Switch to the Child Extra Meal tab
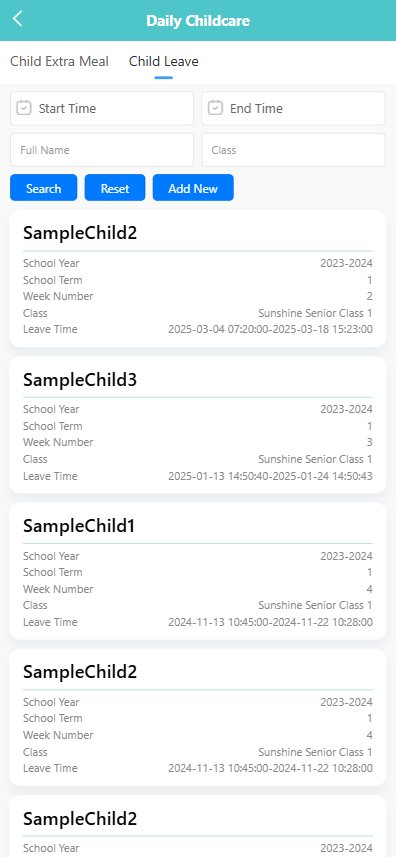Screen dimensions: 396x857 point(60,61)
